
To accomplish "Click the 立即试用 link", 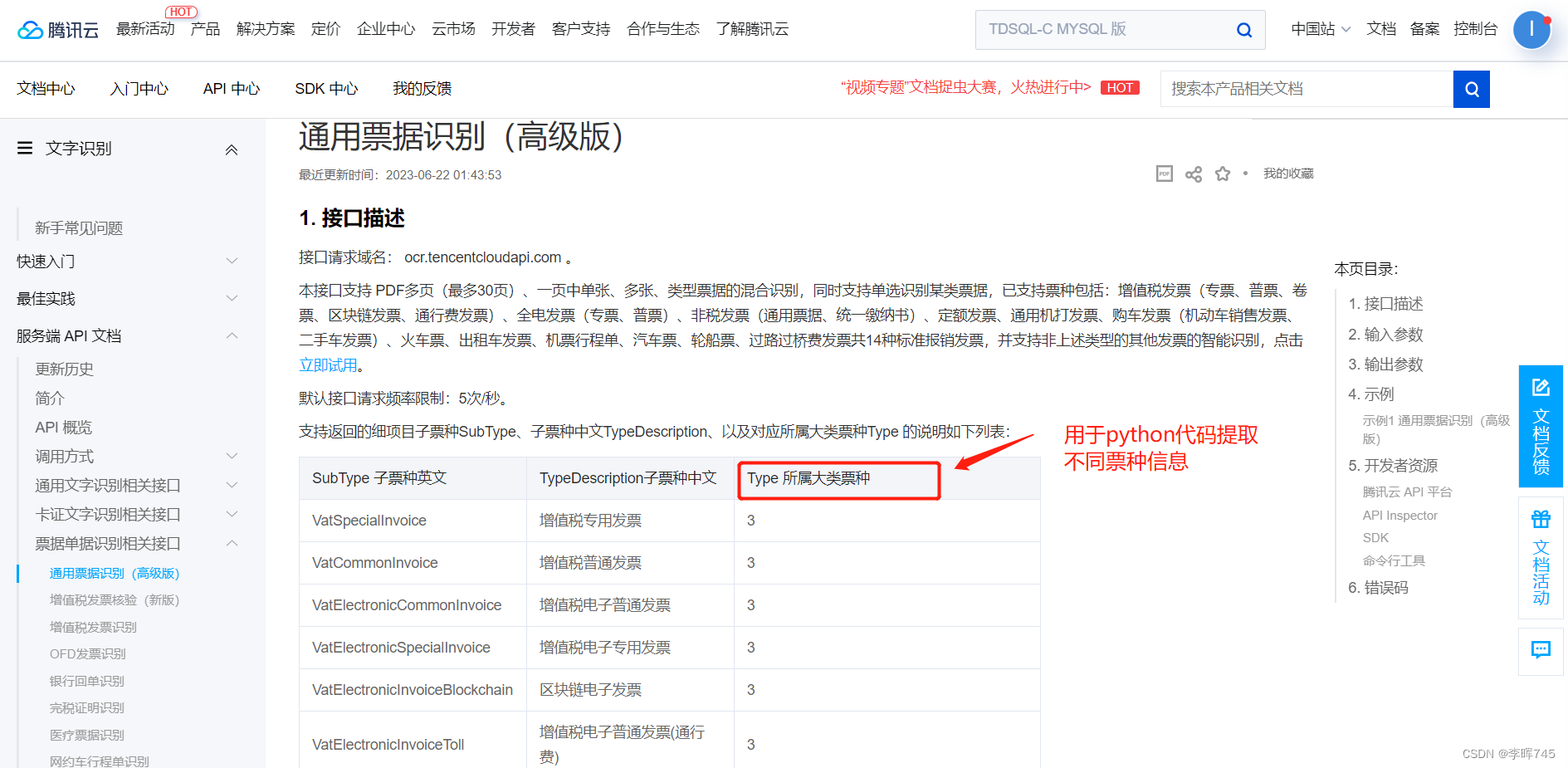I will (x=328, y=365).
